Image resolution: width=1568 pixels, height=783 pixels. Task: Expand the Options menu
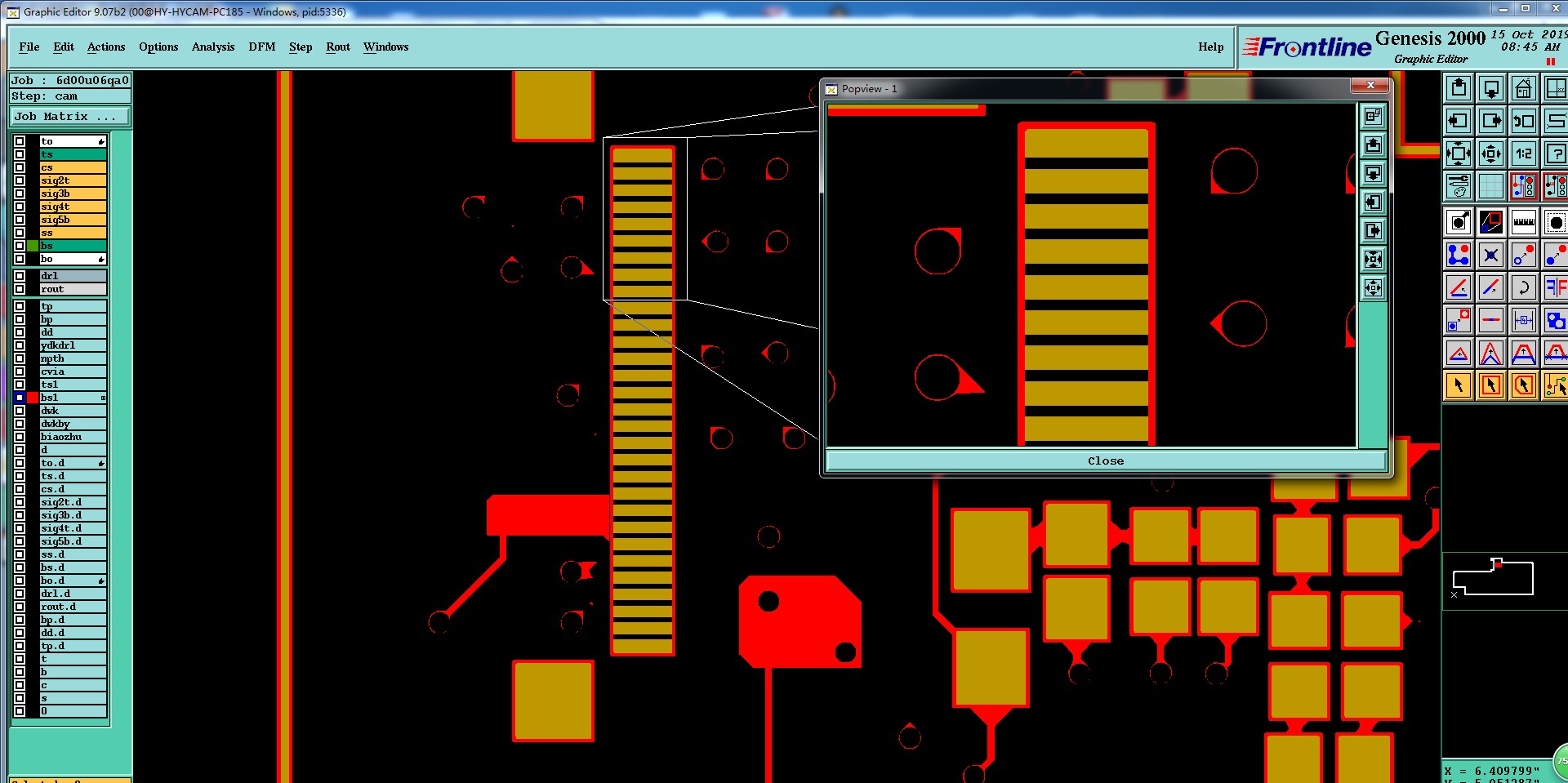click(158, 47)
